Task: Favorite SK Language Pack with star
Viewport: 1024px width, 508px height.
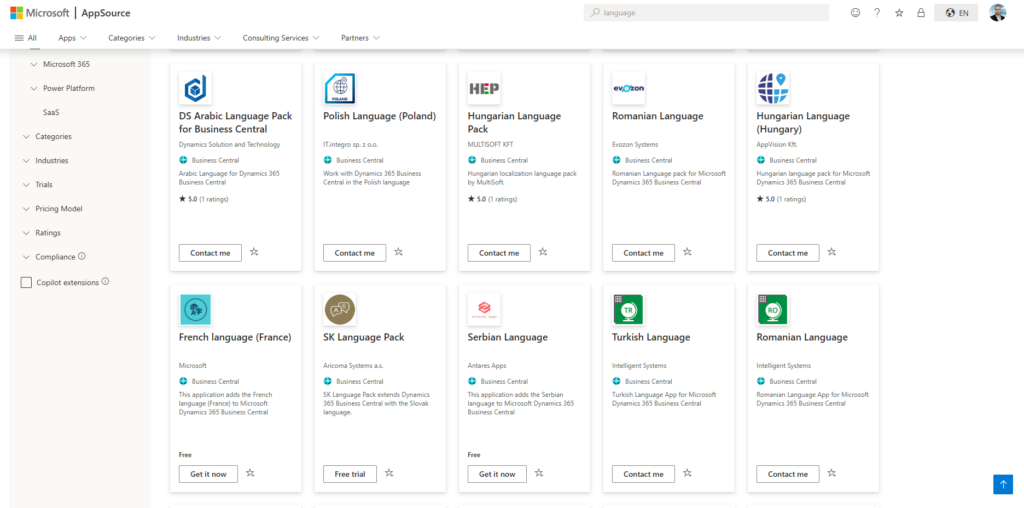Action: coord(389,473)
